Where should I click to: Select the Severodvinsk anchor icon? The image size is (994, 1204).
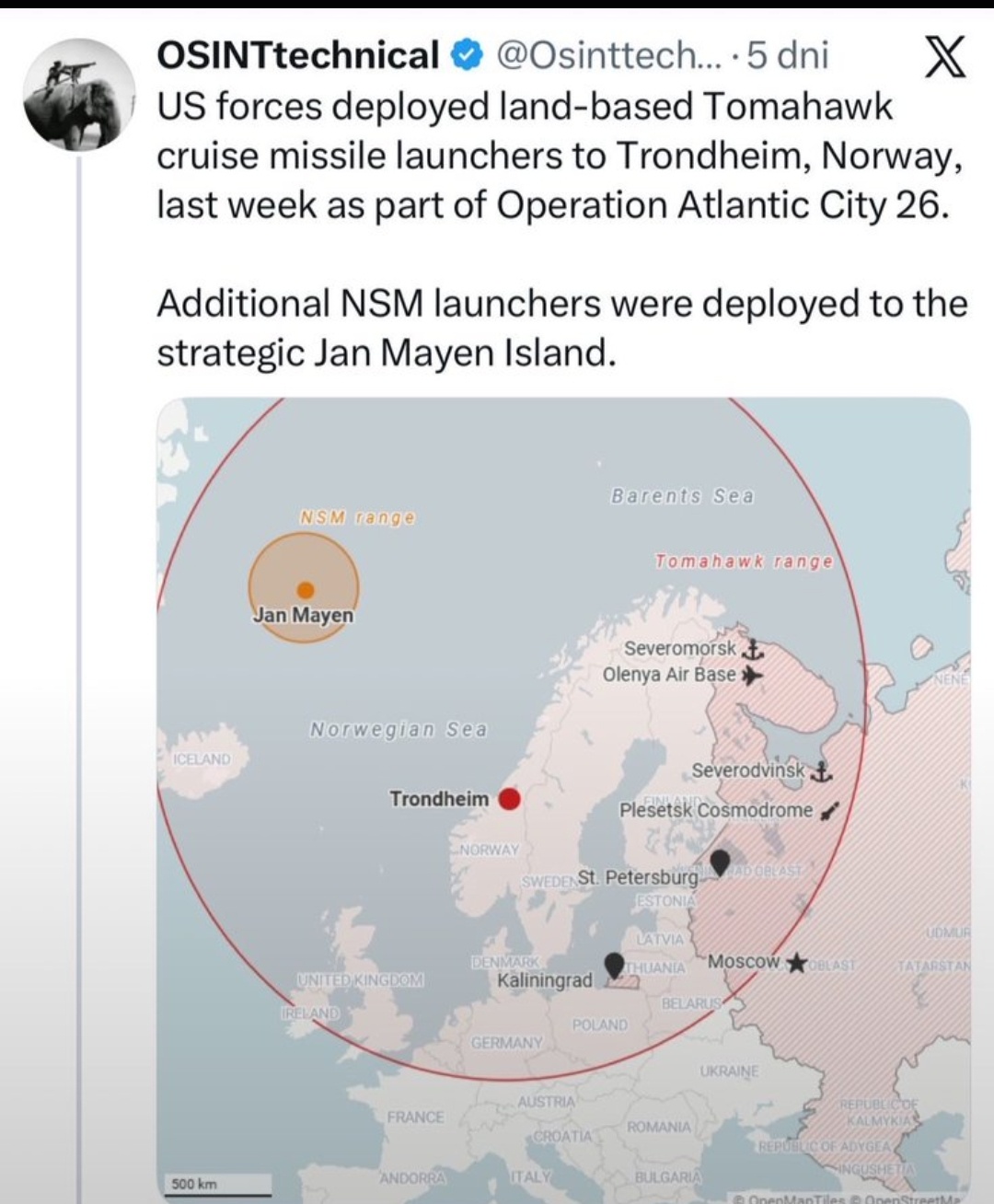(823, 770)
